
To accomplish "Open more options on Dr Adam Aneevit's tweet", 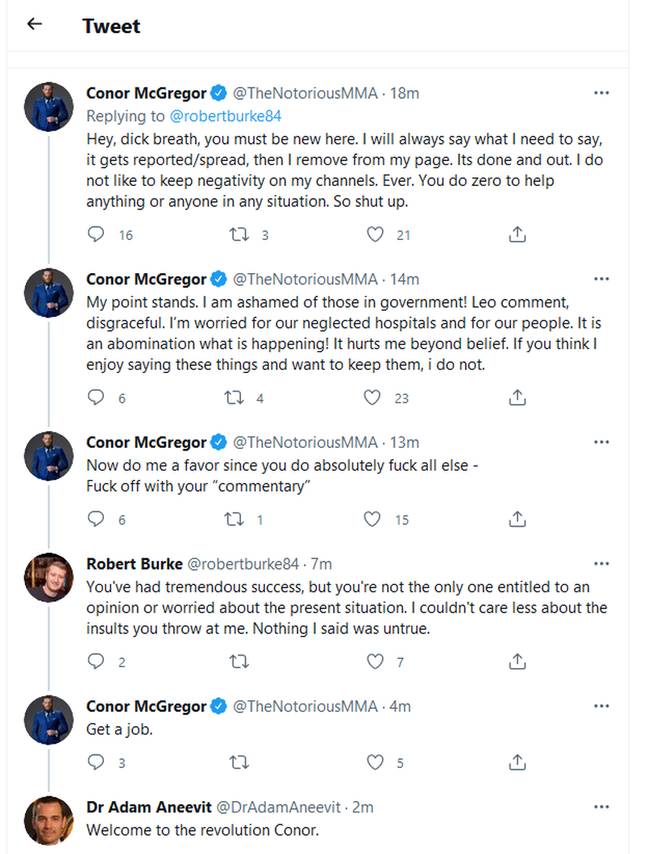I will [x=601, y=807].
